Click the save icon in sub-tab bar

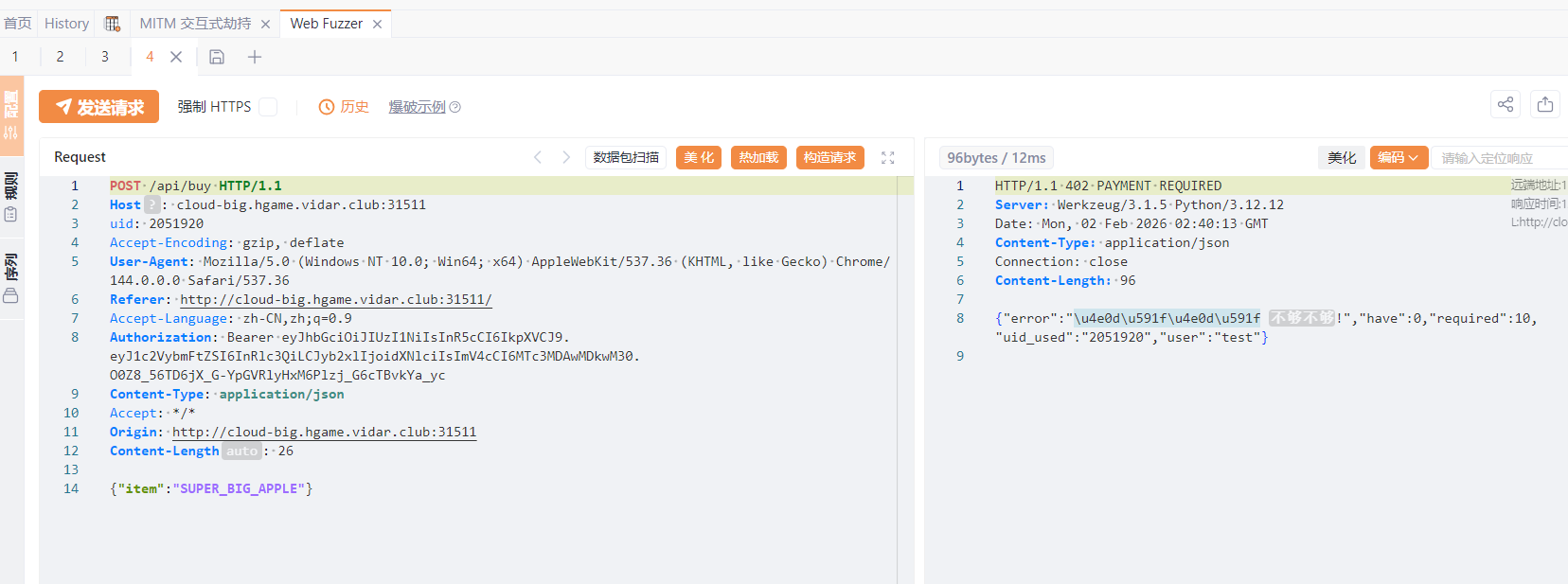pyautogui.click(x=217, y=57)
